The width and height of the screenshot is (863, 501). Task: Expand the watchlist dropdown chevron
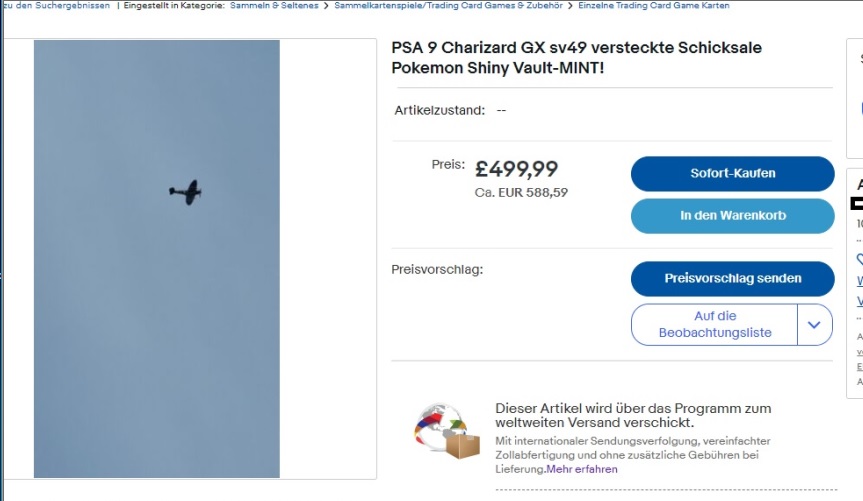814,324
